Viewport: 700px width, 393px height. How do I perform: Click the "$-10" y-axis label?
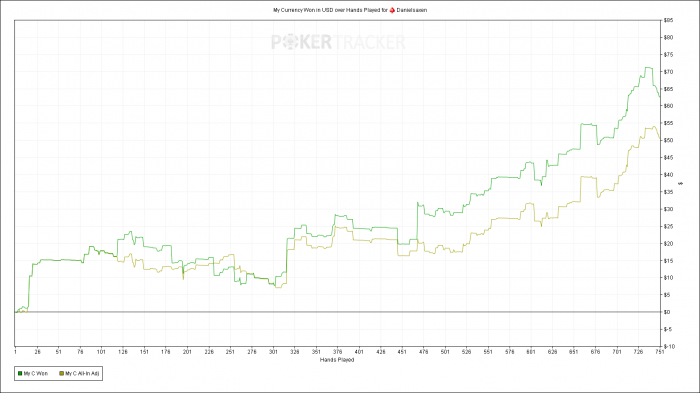point(669,347)
